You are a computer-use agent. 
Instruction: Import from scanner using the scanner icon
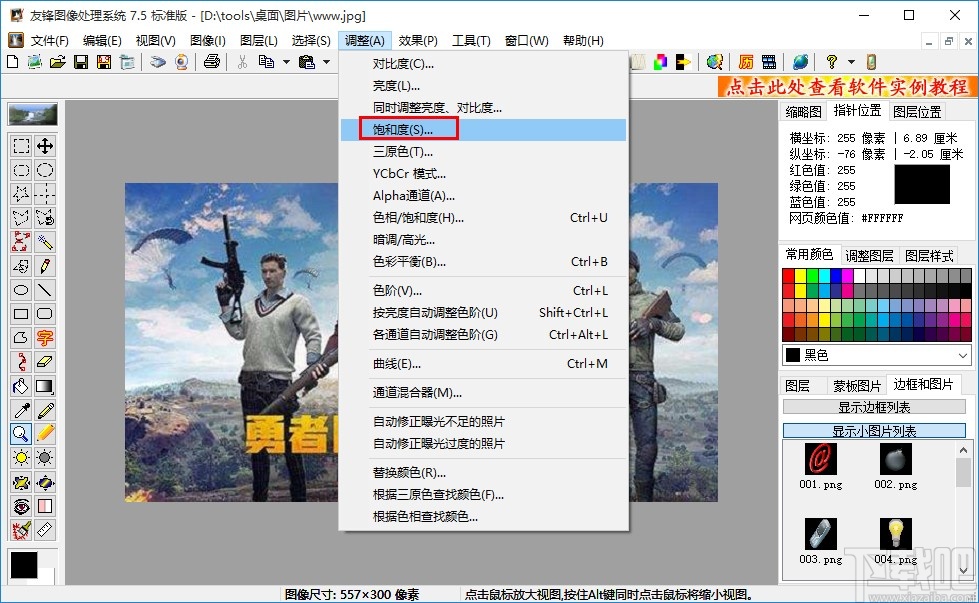pos(158,62)
